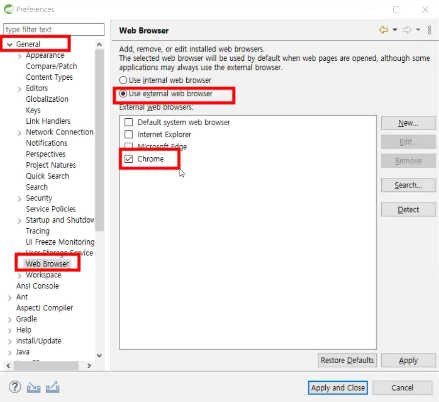The image size is (439, 402).
Task: Select Link Handlers in the tree
Action: pos(48,121)
